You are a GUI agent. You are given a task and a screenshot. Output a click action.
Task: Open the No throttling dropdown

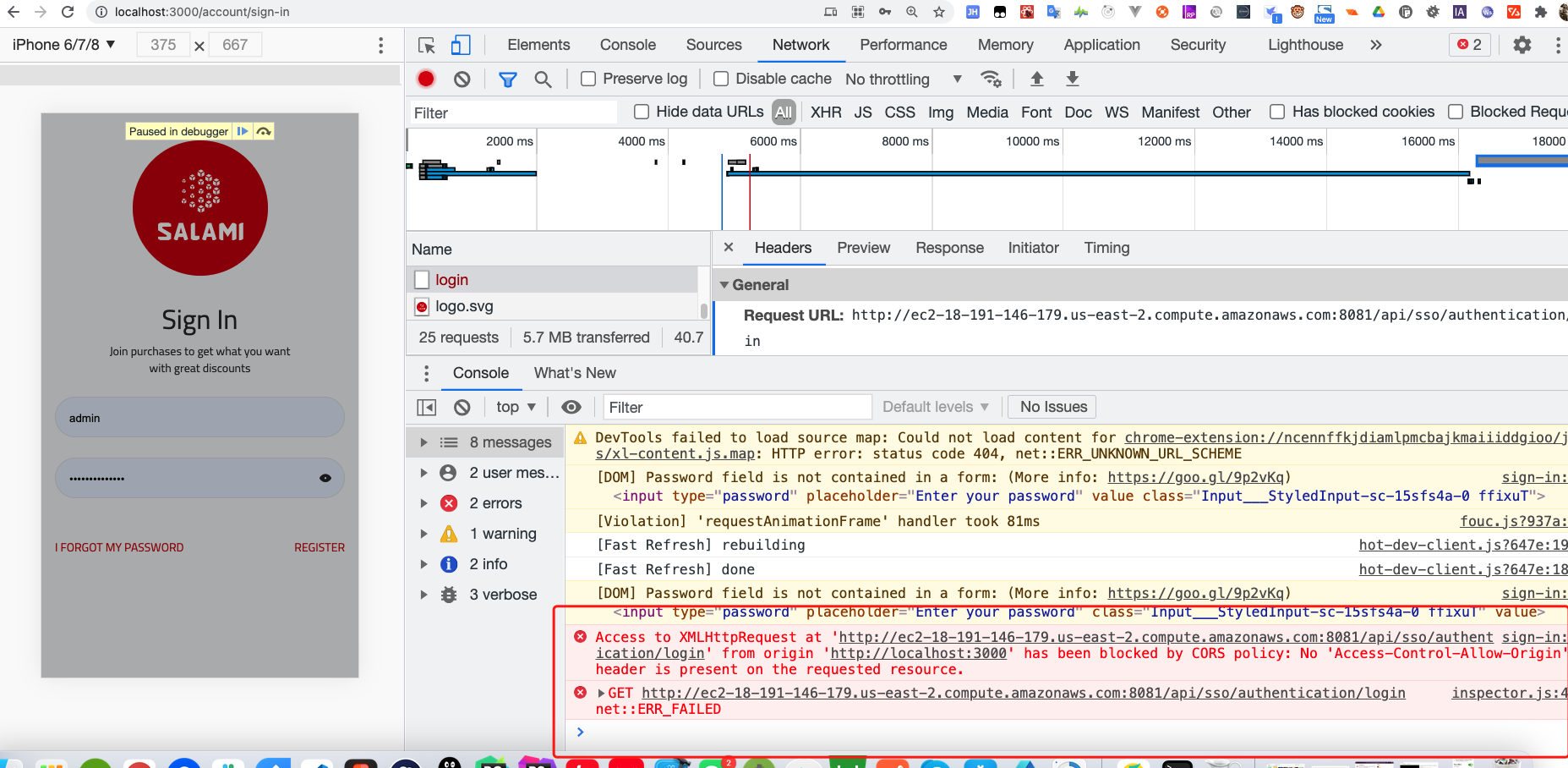[904, 80]
